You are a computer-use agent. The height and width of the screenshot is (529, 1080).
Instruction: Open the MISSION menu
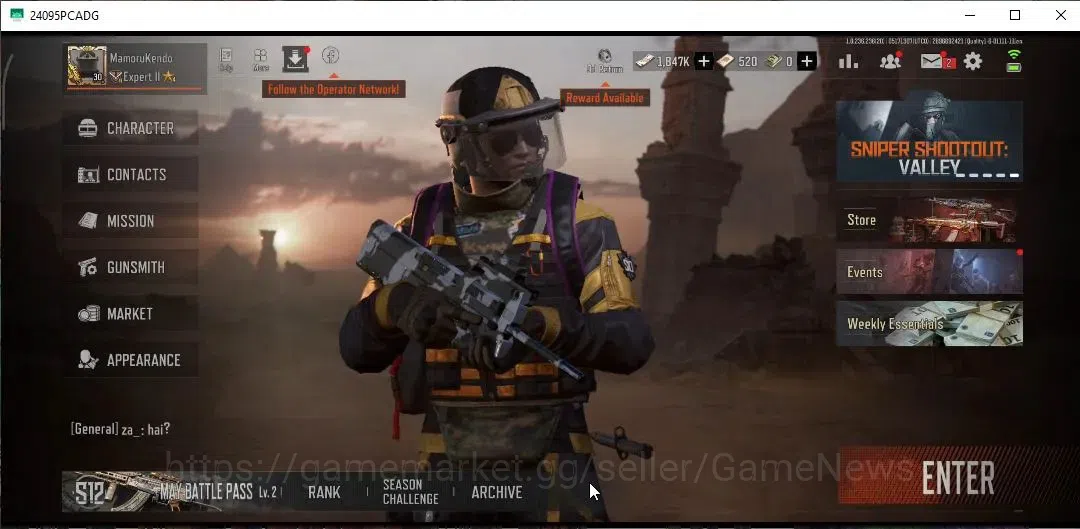[x=131, y=221]
